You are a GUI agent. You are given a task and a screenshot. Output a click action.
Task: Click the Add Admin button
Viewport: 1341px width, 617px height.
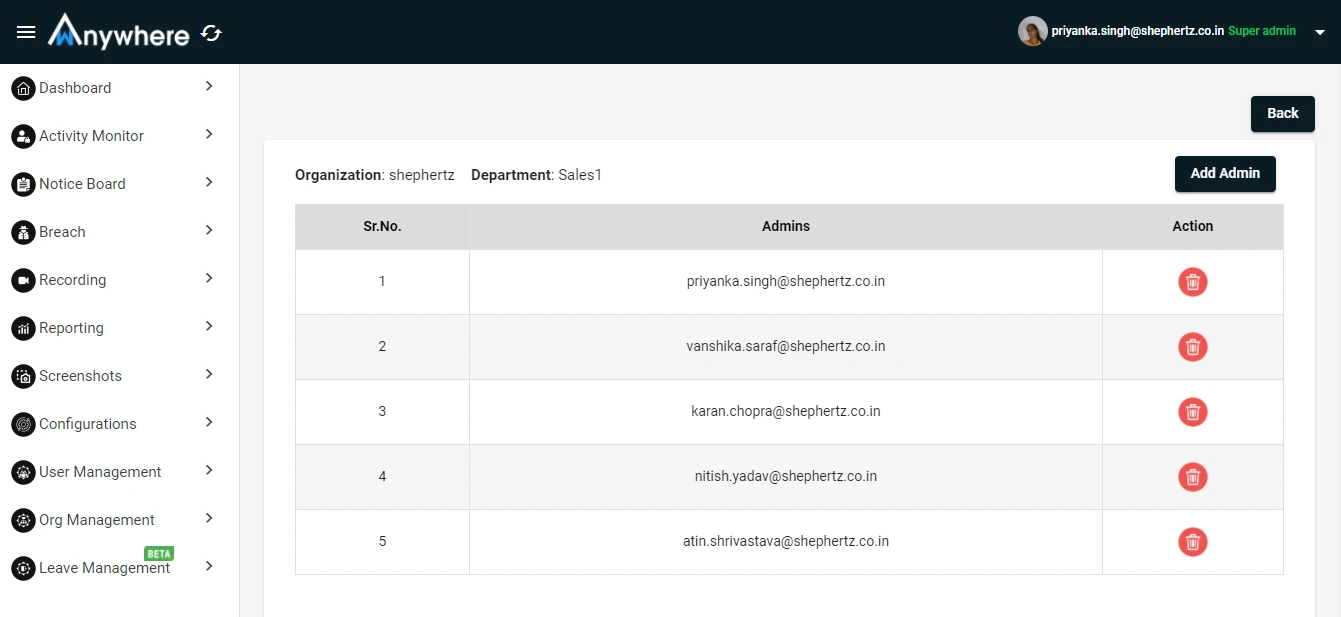click(x=1225, y=174)
